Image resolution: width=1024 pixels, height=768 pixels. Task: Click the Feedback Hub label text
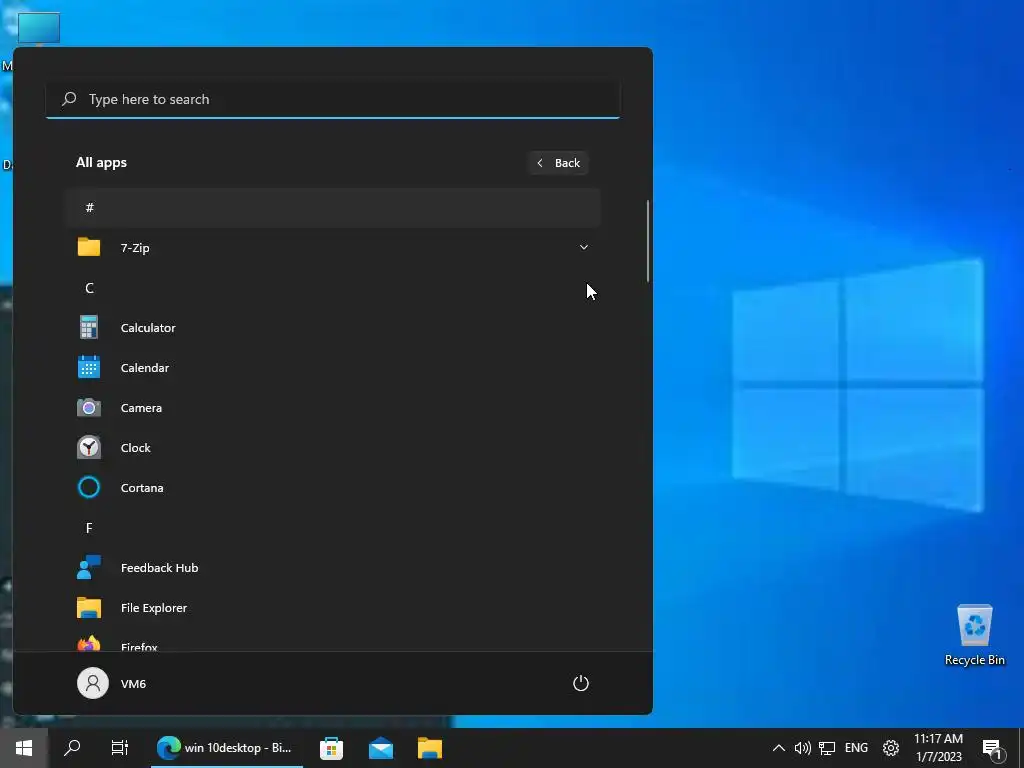click(159, 568)
